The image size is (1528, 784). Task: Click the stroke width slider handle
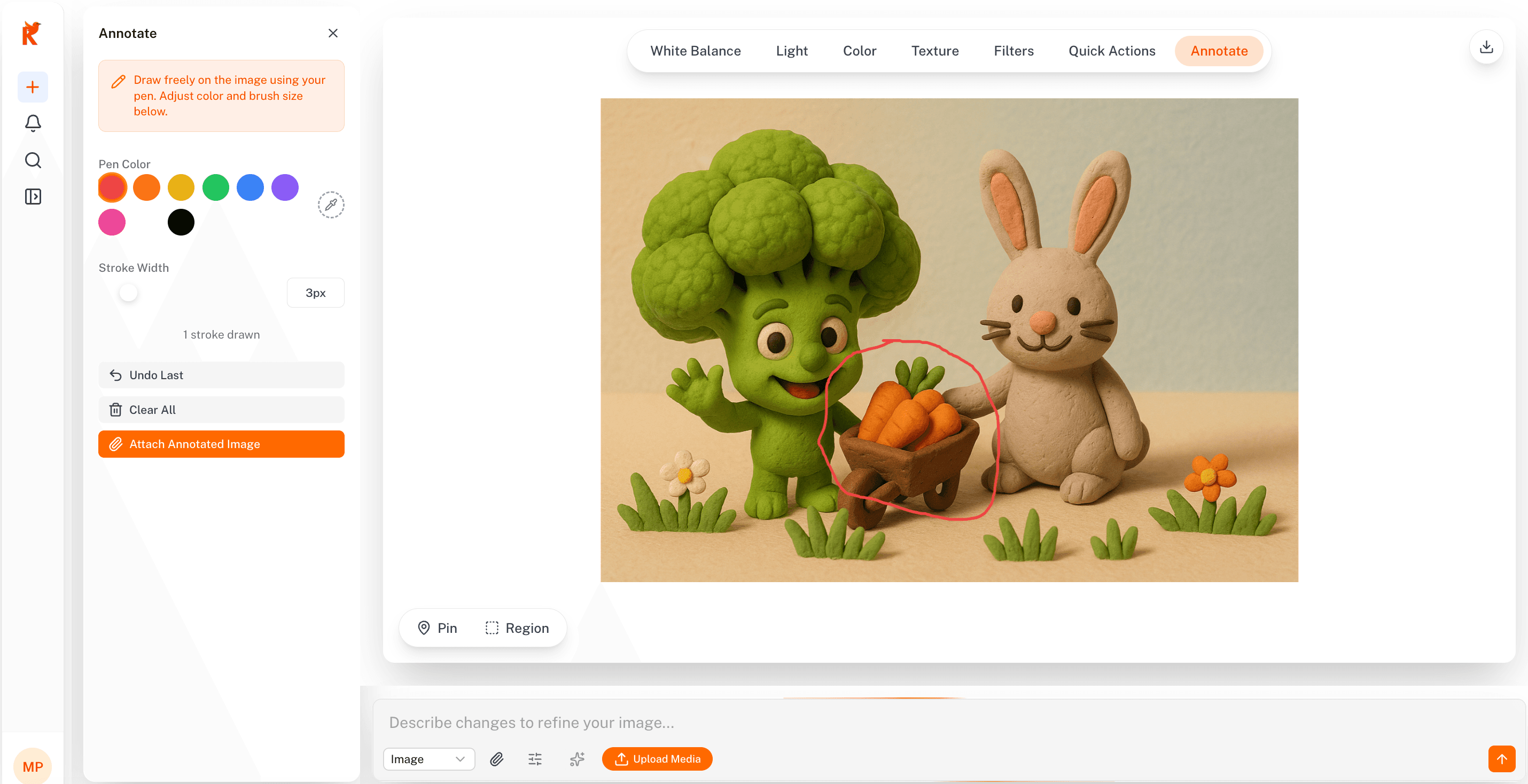coord(128,292)
